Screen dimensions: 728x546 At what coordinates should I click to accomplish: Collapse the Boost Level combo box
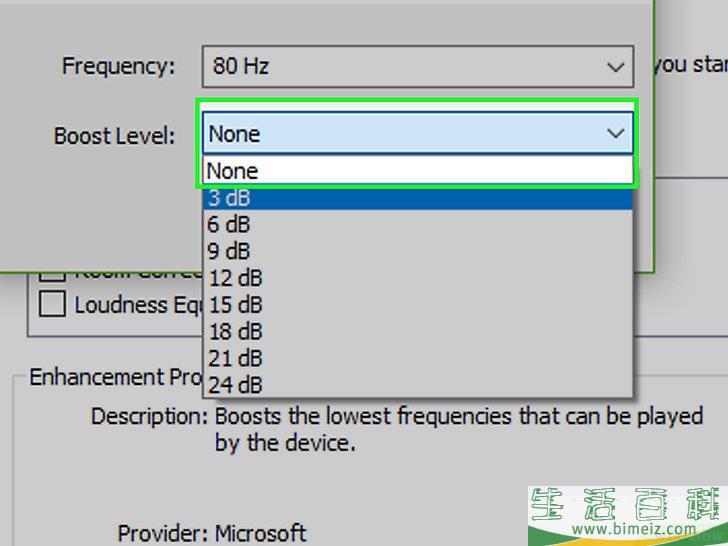pos(615,134)
